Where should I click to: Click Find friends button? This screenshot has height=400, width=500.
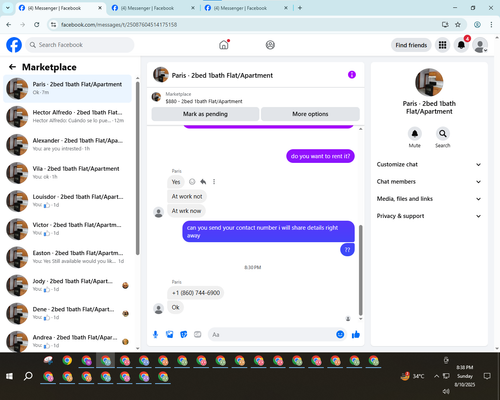coord(411,45)
